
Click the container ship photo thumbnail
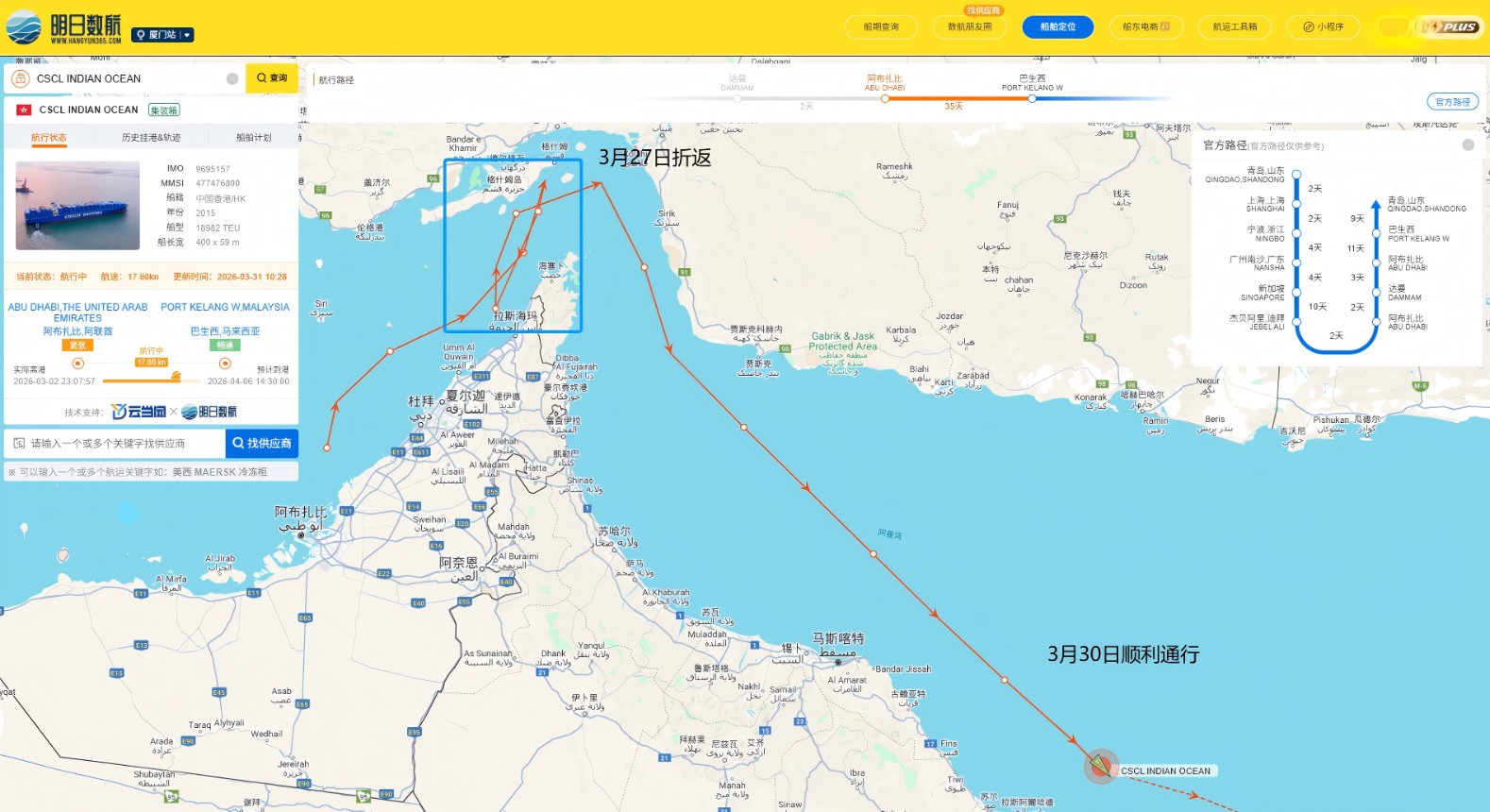point(77,206)
